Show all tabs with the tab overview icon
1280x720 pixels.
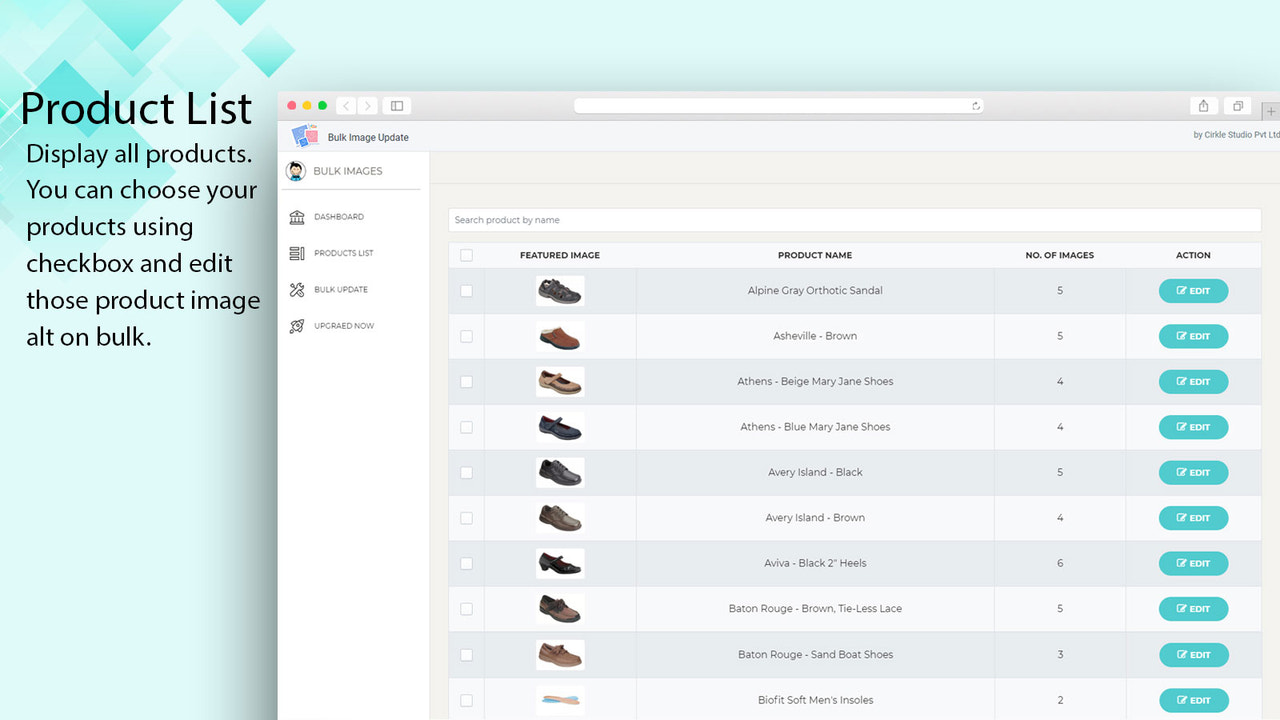point(1237,106)
